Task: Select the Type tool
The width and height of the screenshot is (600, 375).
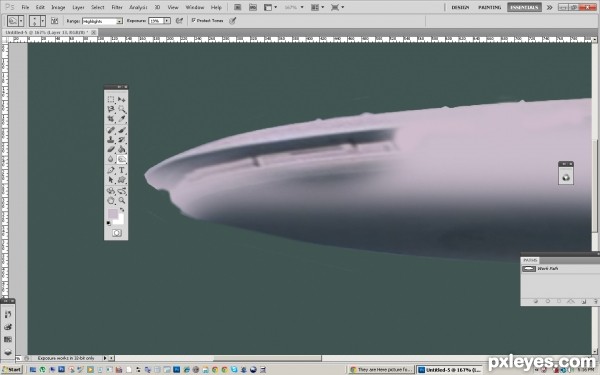Action: coord(122,170)
